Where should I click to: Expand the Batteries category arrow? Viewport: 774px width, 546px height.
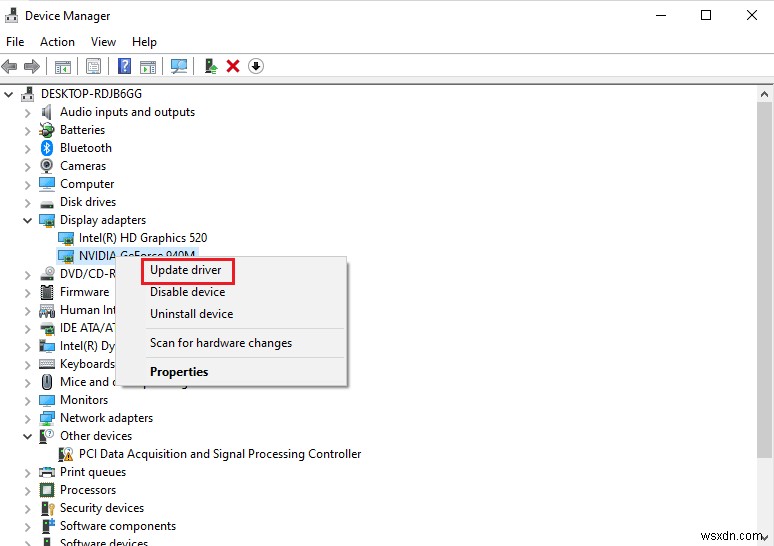pyautogui.click(x=28, y=131)
